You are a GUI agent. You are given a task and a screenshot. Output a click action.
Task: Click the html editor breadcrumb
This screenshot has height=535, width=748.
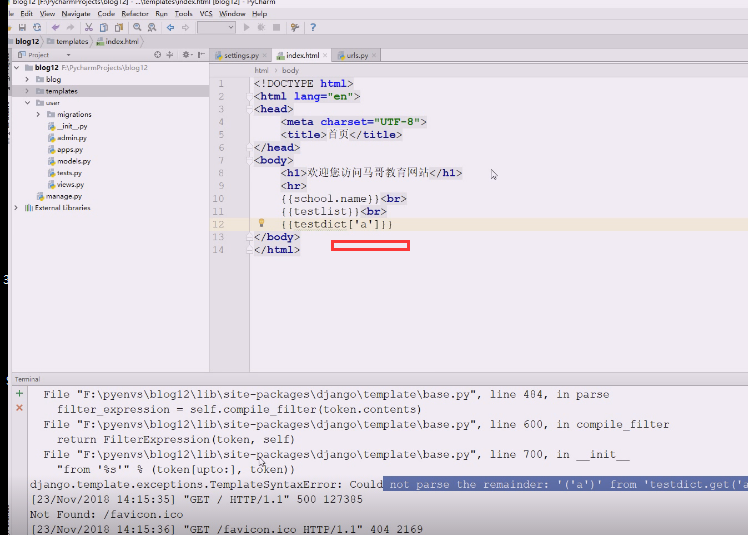pos(261,70)
